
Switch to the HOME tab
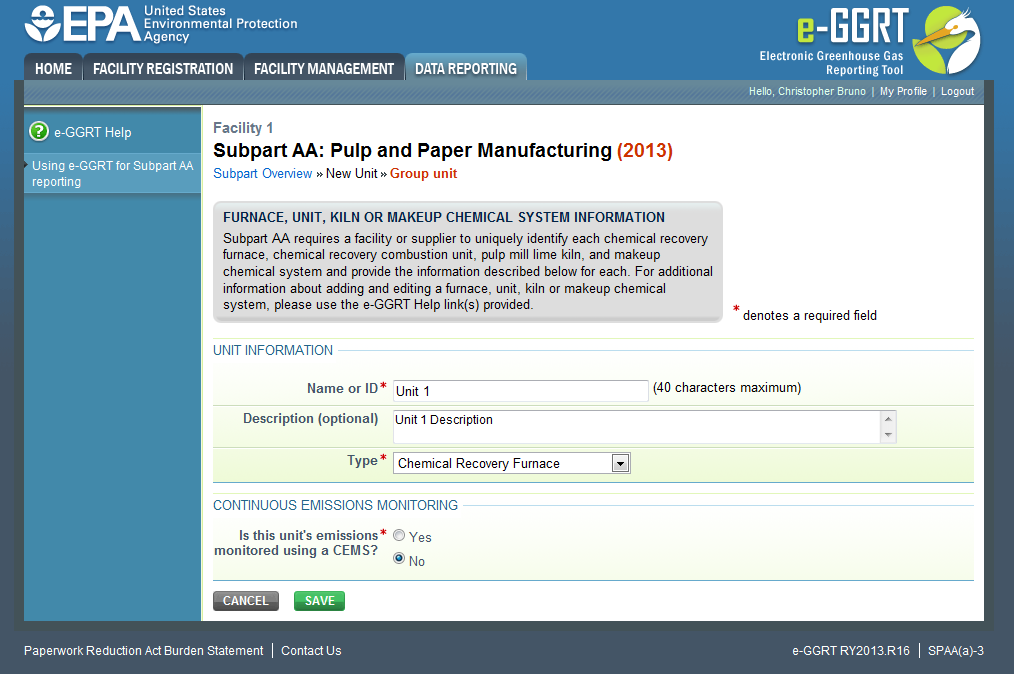tap(52, 68)
